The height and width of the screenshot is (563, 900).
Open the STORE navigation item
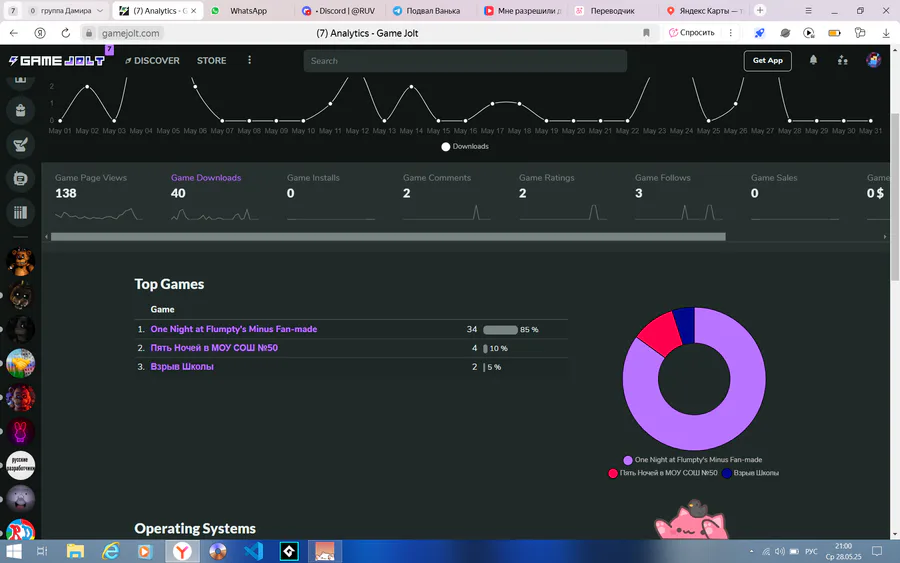click(x=211, y=60)
